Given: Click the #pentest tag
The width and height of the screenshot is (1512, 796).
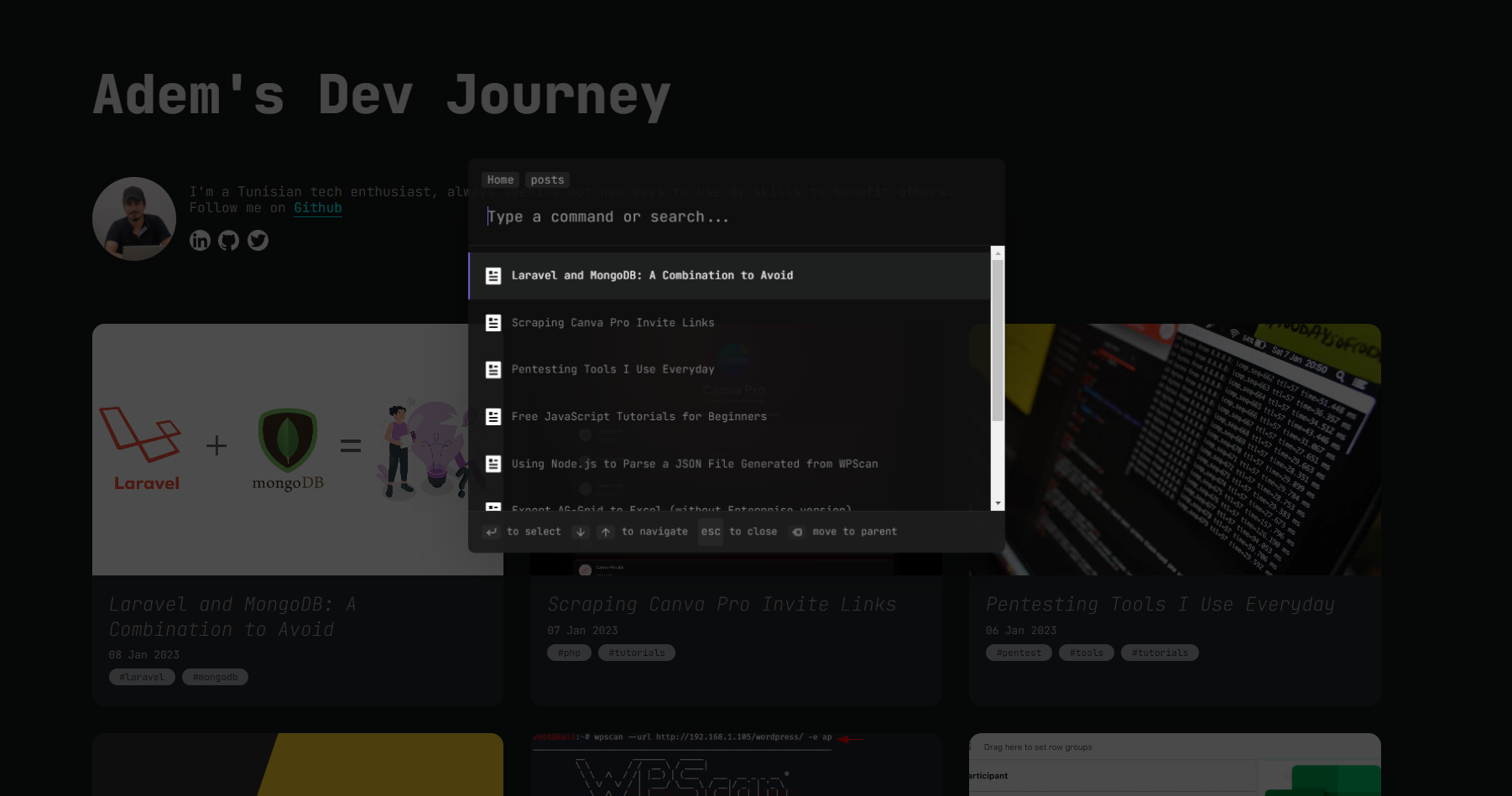Looking at the screenshot, I should pyautogui.click(x=1019, y=653).
